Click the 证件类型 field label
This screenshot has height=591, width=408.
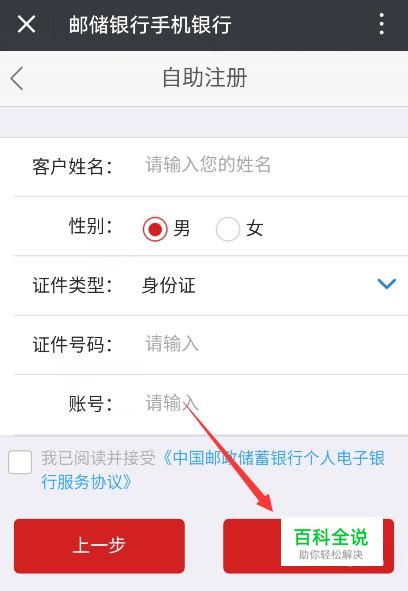72,285
